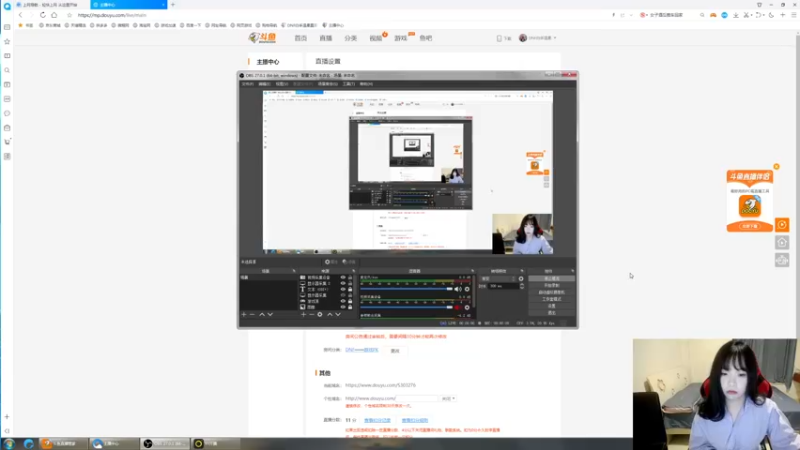Toggle visibility of 显示器采集 2 source

pos(343,283)
